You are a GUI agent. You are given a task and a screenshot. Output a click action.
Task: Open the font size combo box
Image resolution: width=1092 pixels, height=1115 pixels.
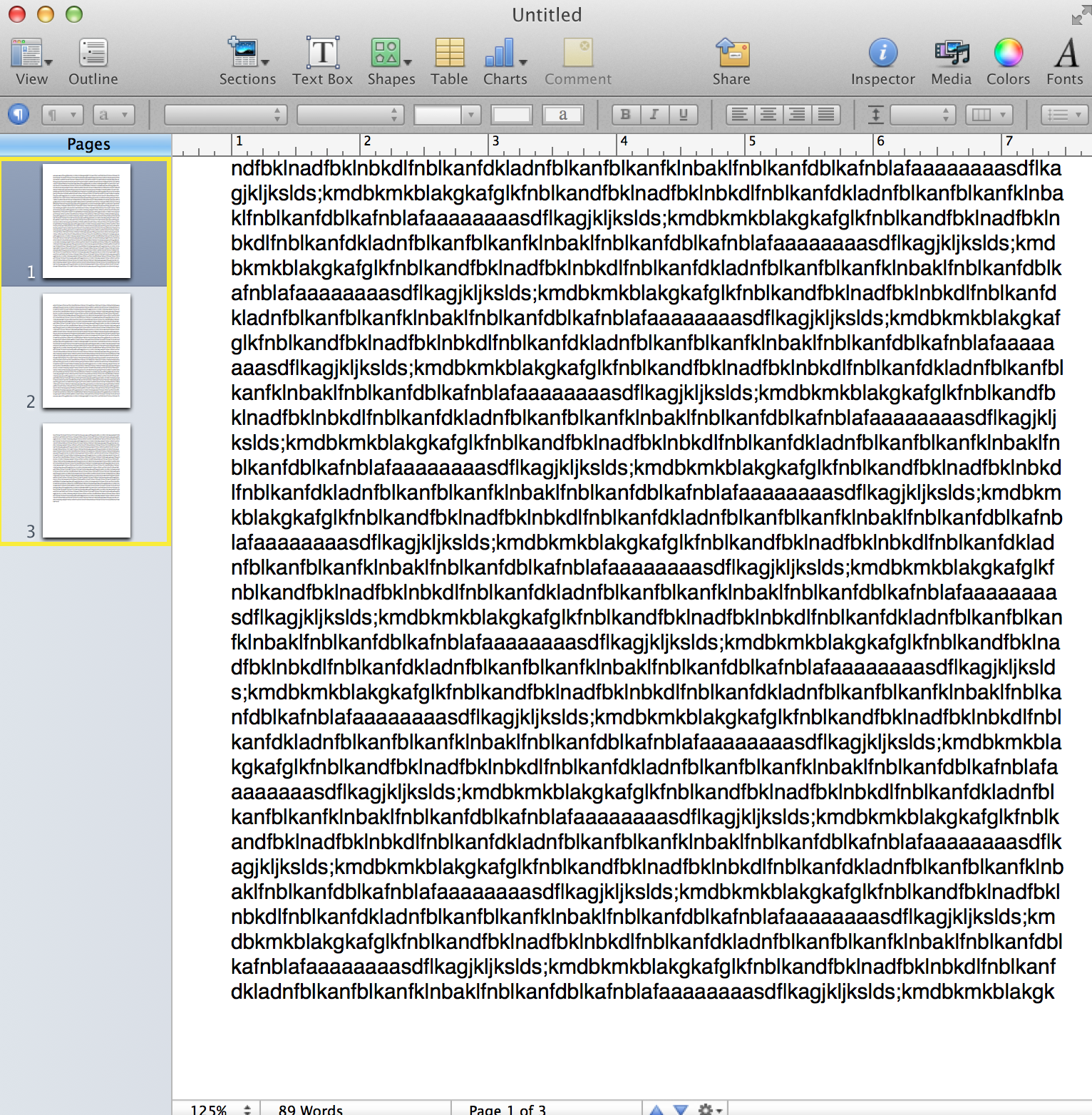point(448,114)
